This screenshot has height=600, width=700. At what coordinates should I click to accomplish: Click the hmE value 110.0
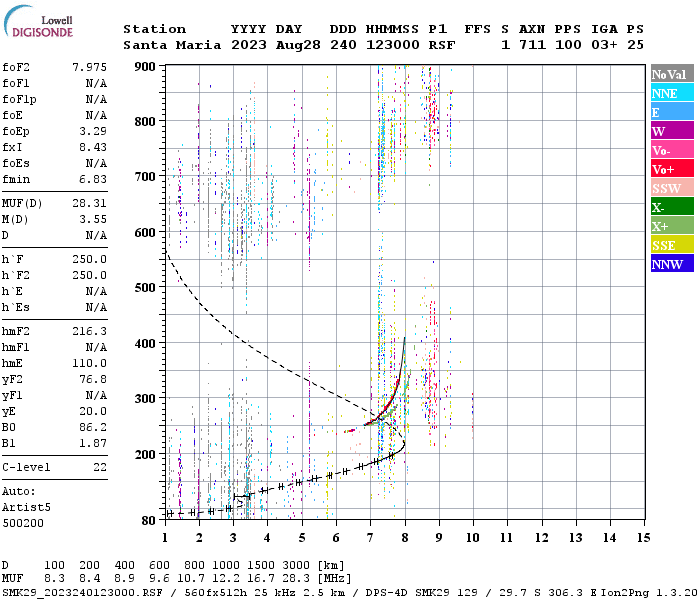90,363
